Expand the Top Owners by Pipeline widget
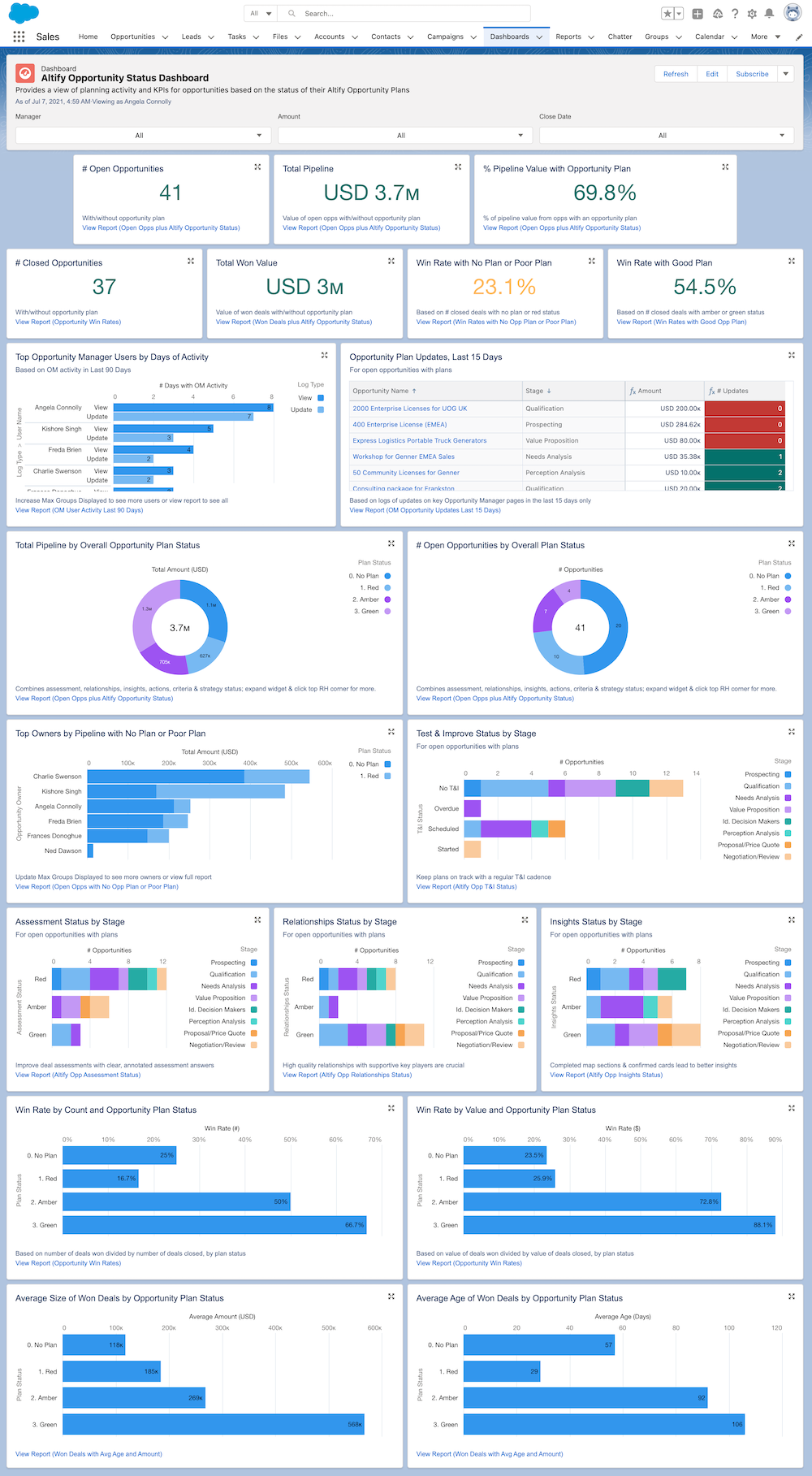The width and height of the screenshot is (812, 1476). point(391,732)
